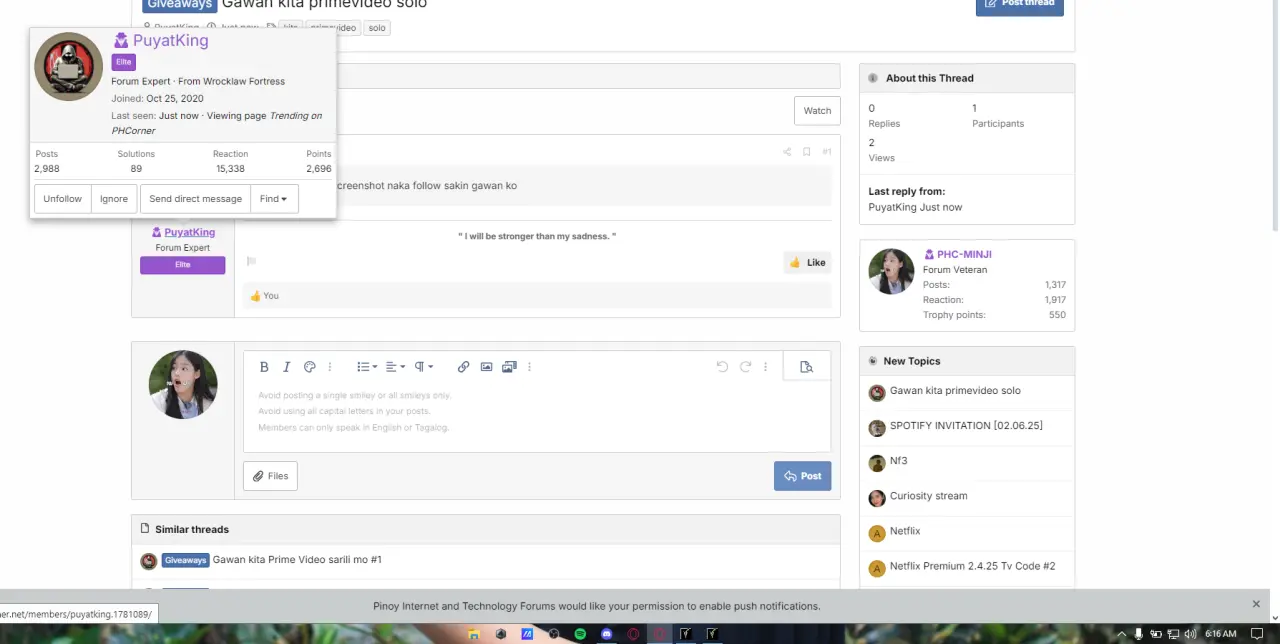Dismiss the push notification permission bar

coord(1256,604)
